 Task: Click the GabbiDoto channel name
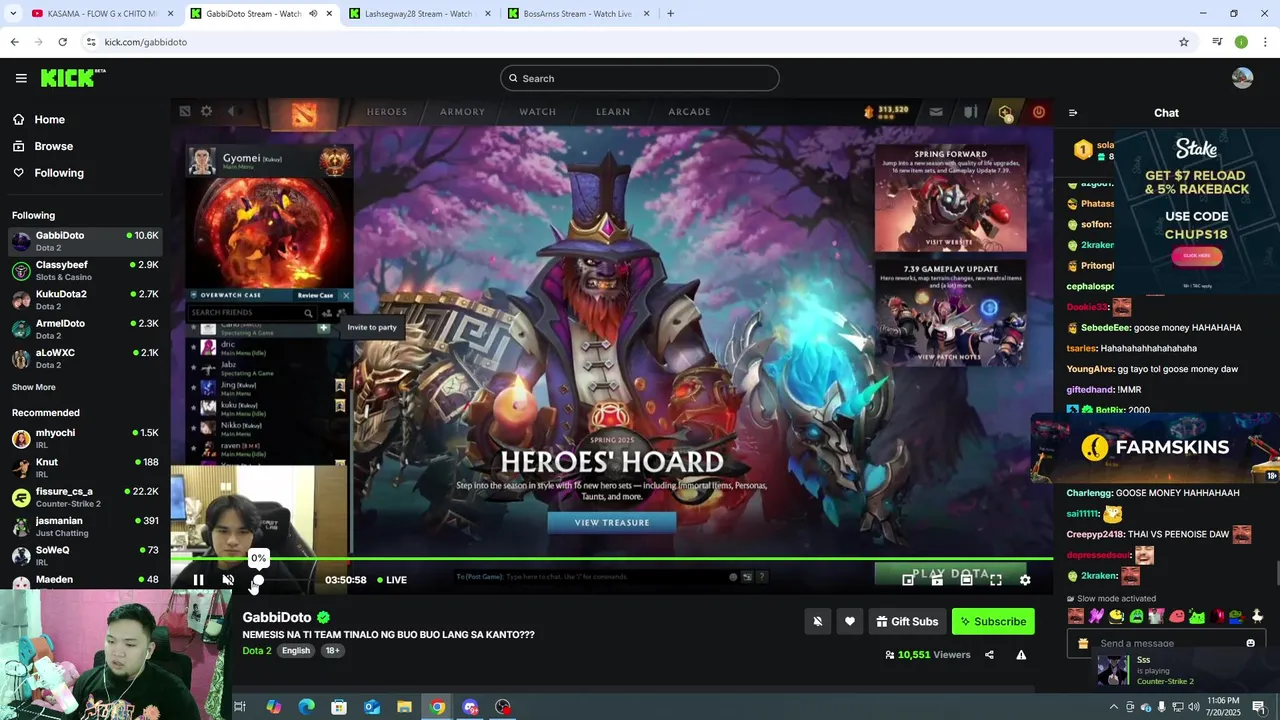point(277,617)
